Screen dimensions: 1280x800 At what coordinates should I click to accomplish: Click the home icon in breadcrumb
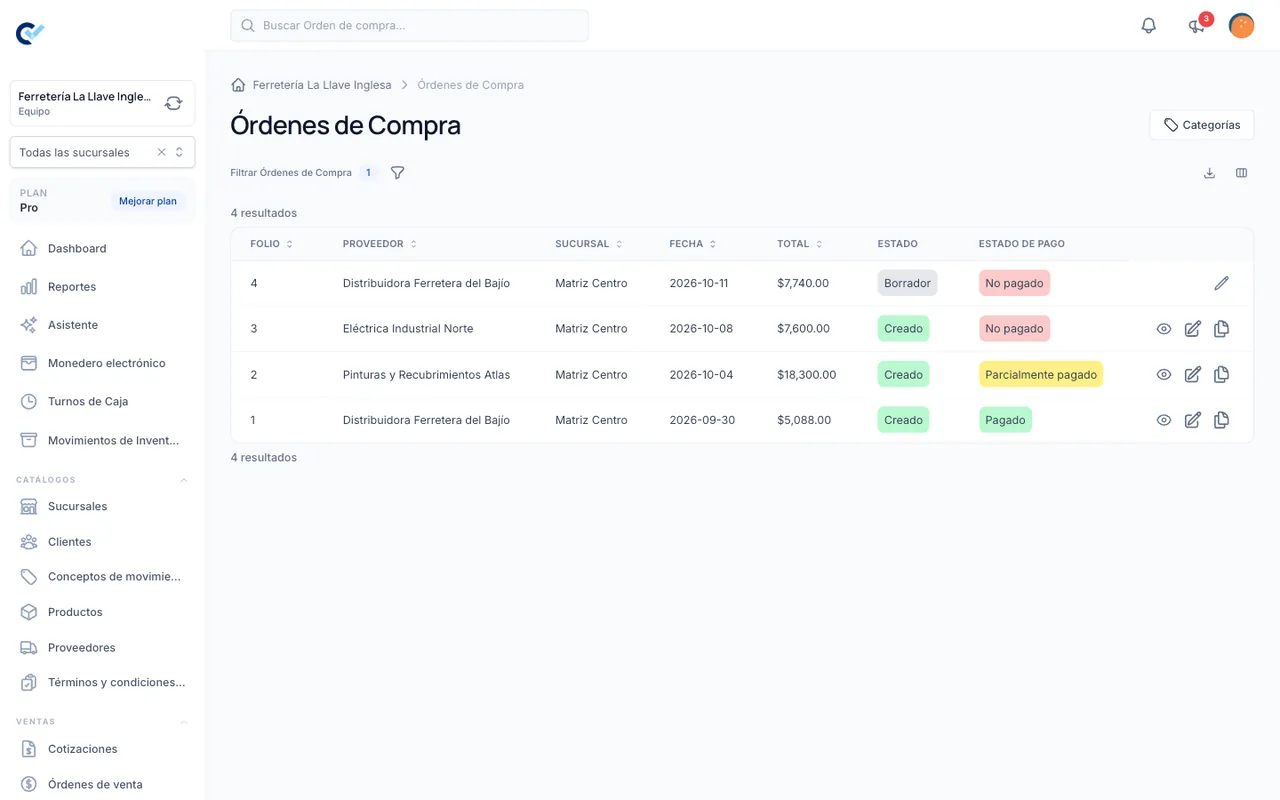tap(238, 85)
